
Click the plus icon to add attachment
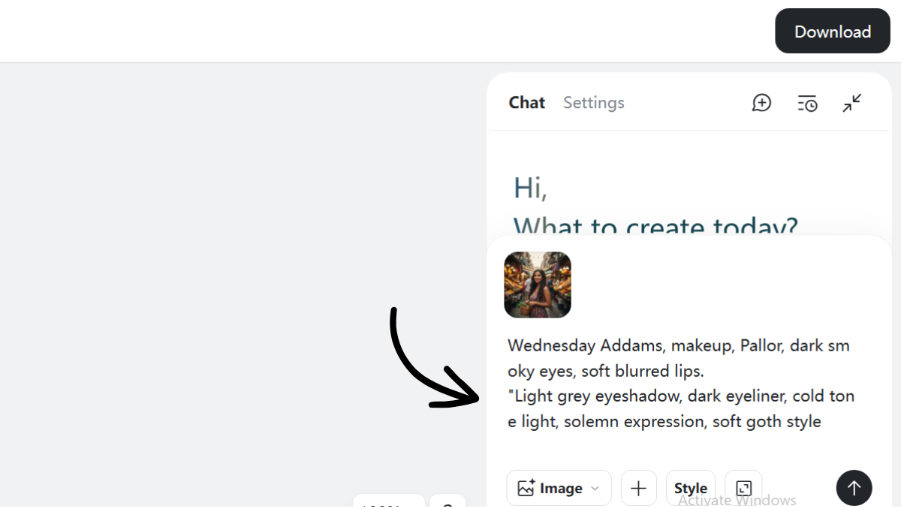coord(639,488)
